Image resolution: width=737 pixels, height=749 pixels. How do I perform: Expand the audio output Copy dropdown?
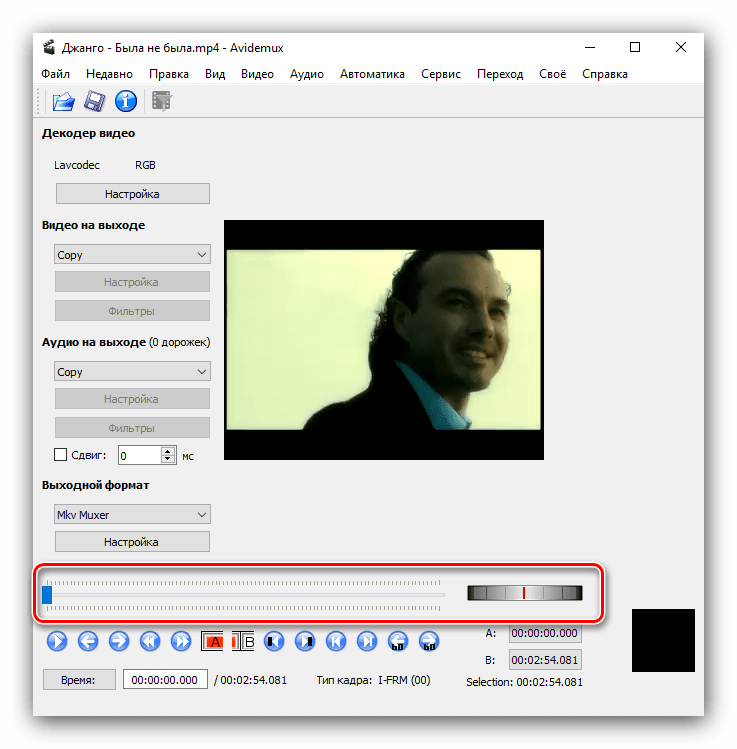(132, 372)
